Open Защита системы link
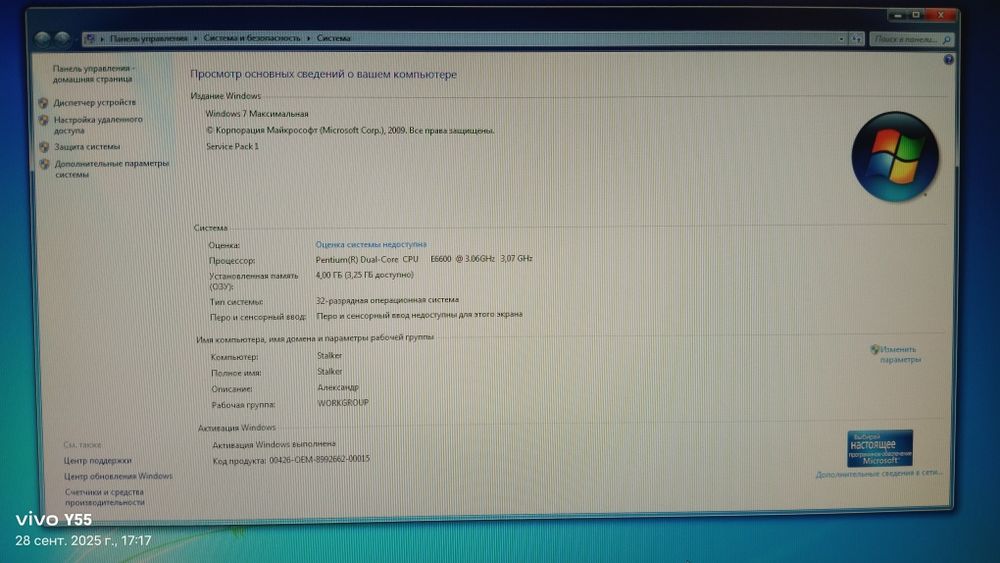Image resolution: width=1000 pixels, height=563 pixels. pos(87,147)
